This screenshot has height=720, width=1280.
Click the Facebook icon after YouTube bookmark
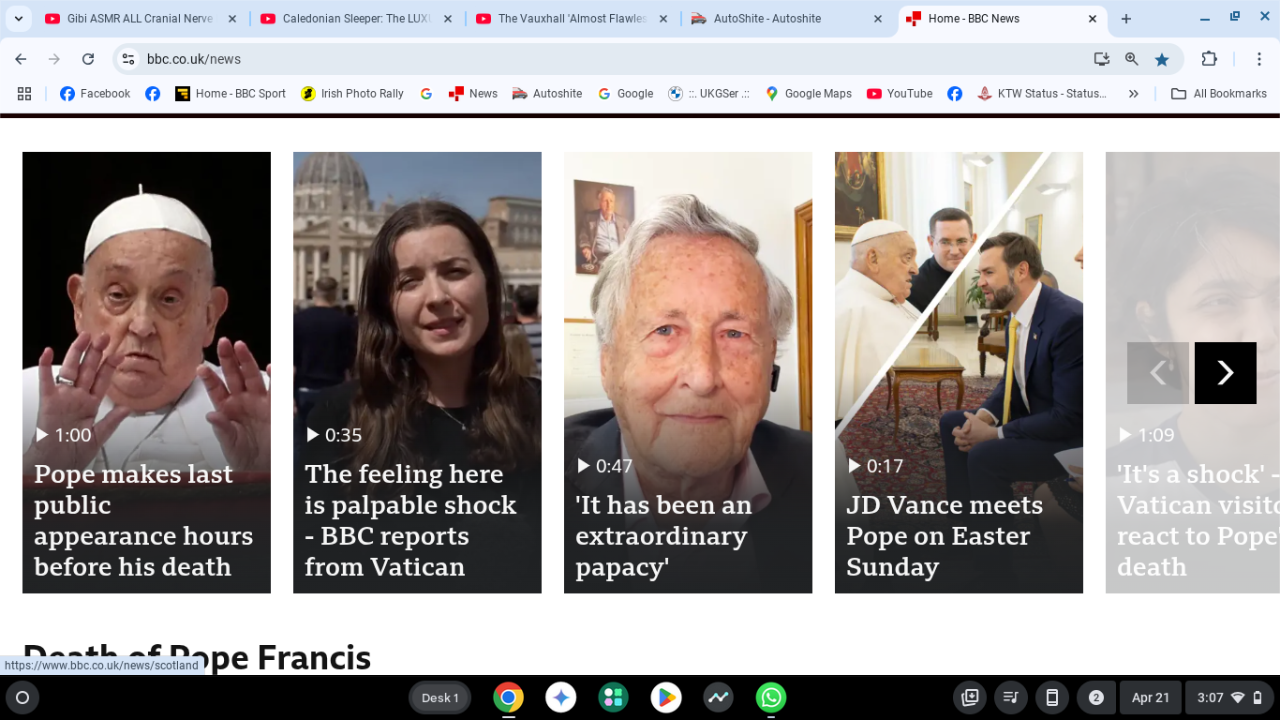click(955, 93)
